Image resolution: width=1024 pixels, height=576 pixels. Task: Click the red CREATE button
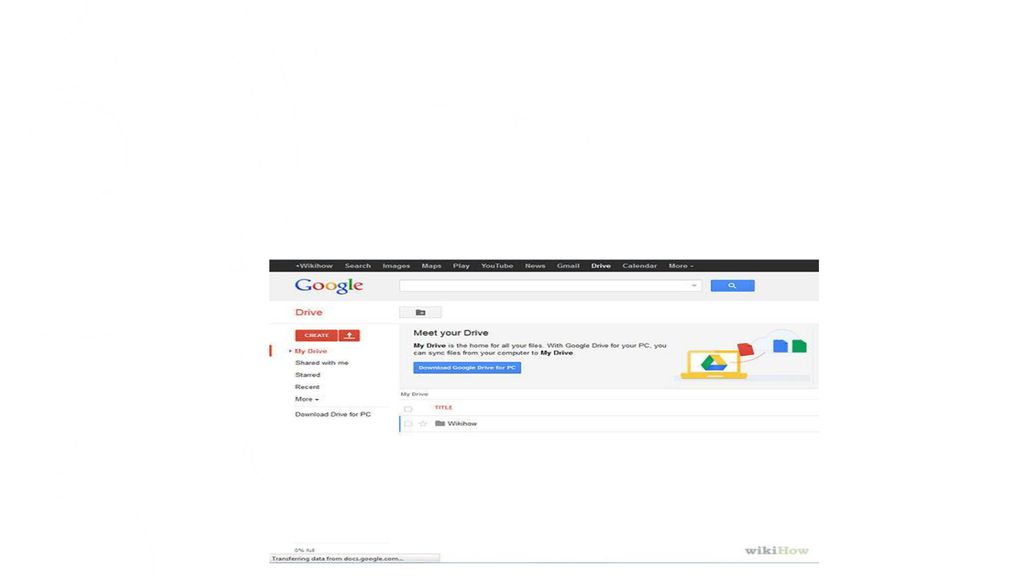[316, 335]
